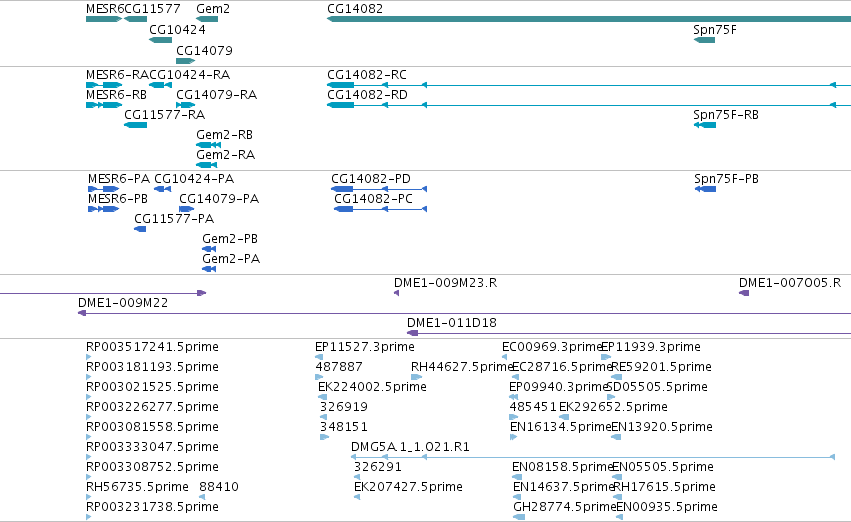Select the Gem2-PA protein label
The width and height of the screenshot is (851, 522).
tap(231, 259)
